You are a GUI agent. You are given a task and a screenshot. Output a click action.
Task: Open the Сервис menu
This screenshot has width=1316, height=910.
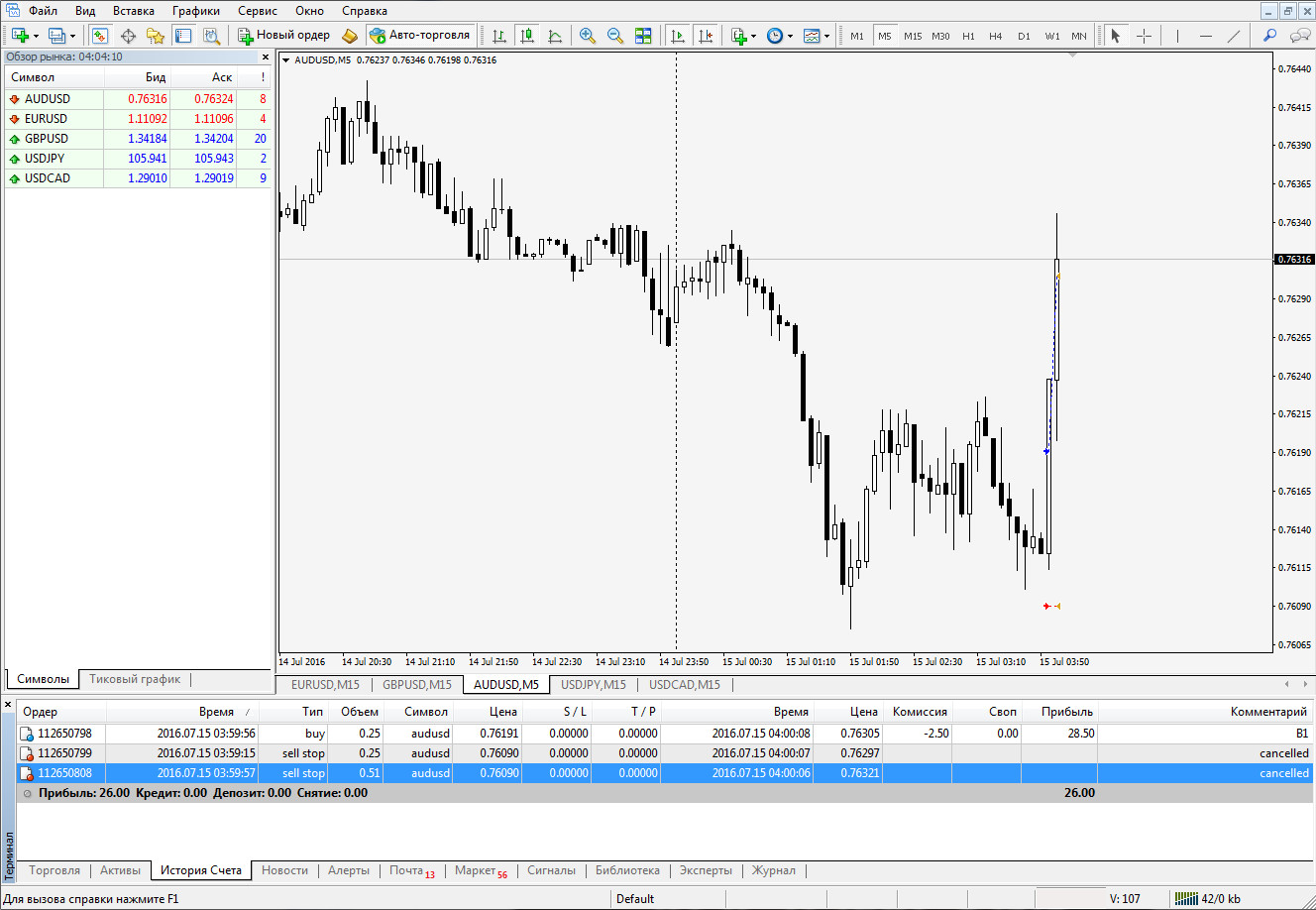point(258,11)
